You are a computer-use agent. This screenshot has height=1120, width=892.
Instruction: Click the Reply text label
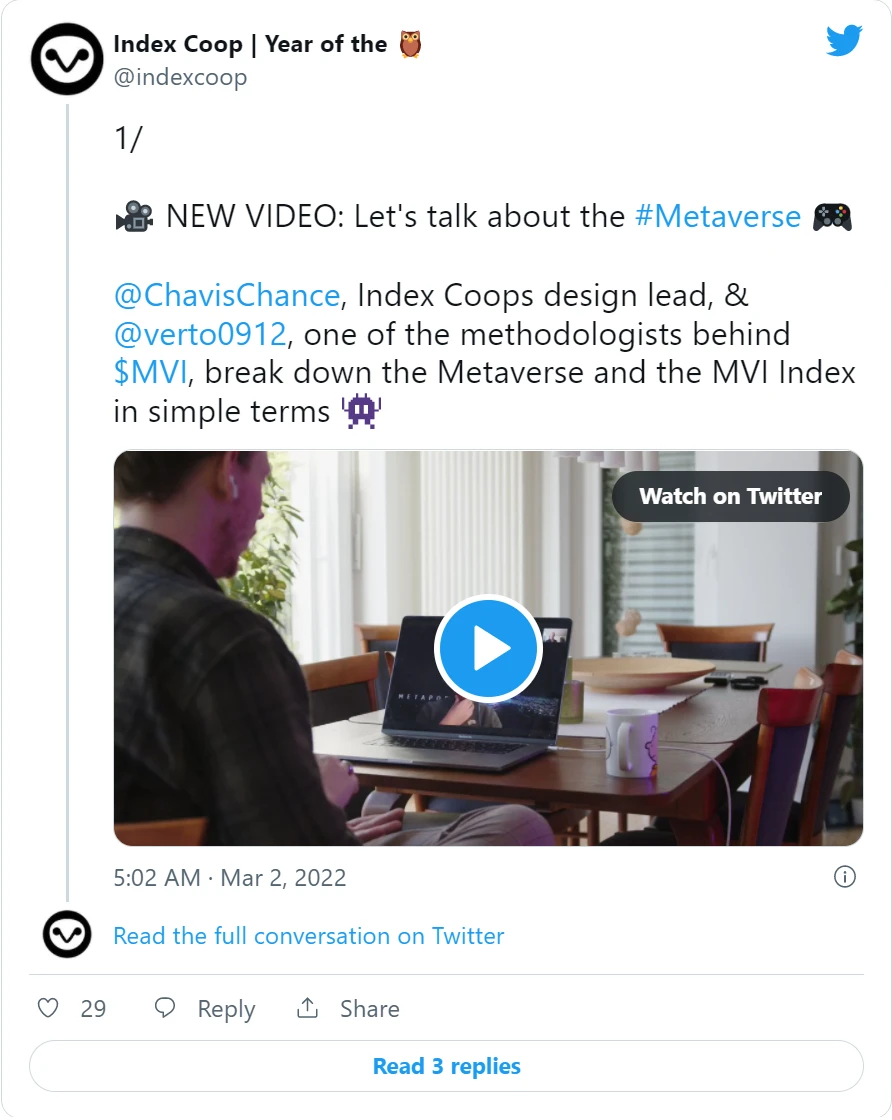point(226,1009)
